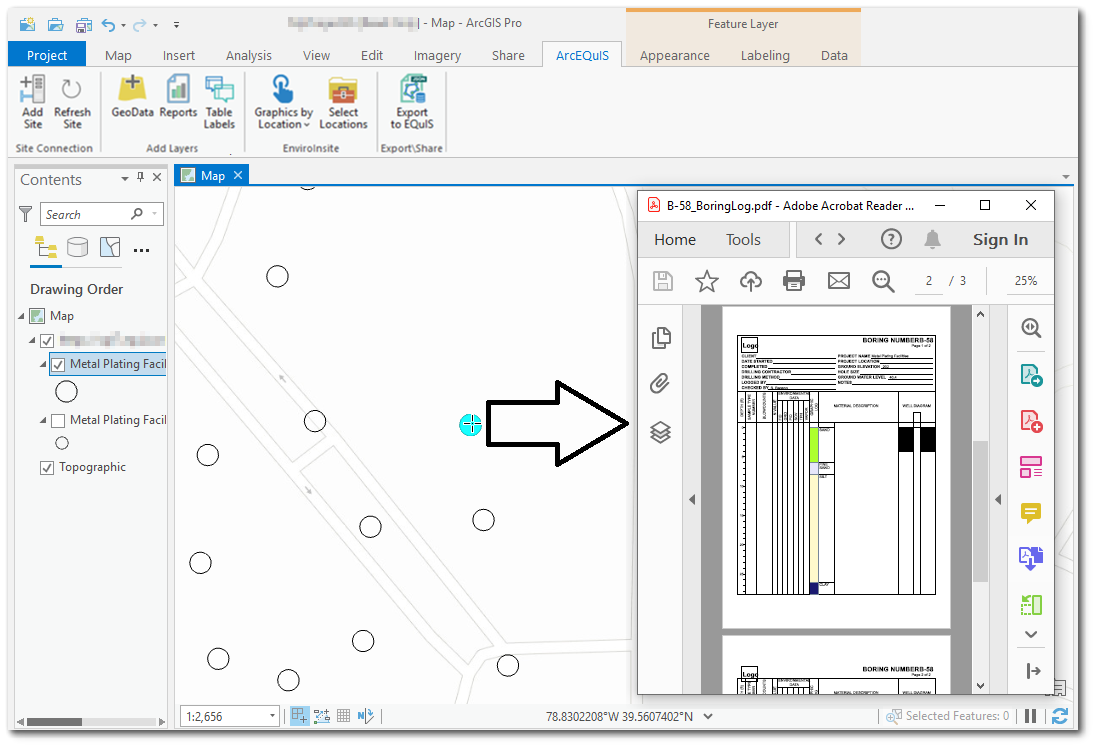Click Acrobat comment tool icon
This screenshot has height=746, width=1094.
tap(1031, 513)
